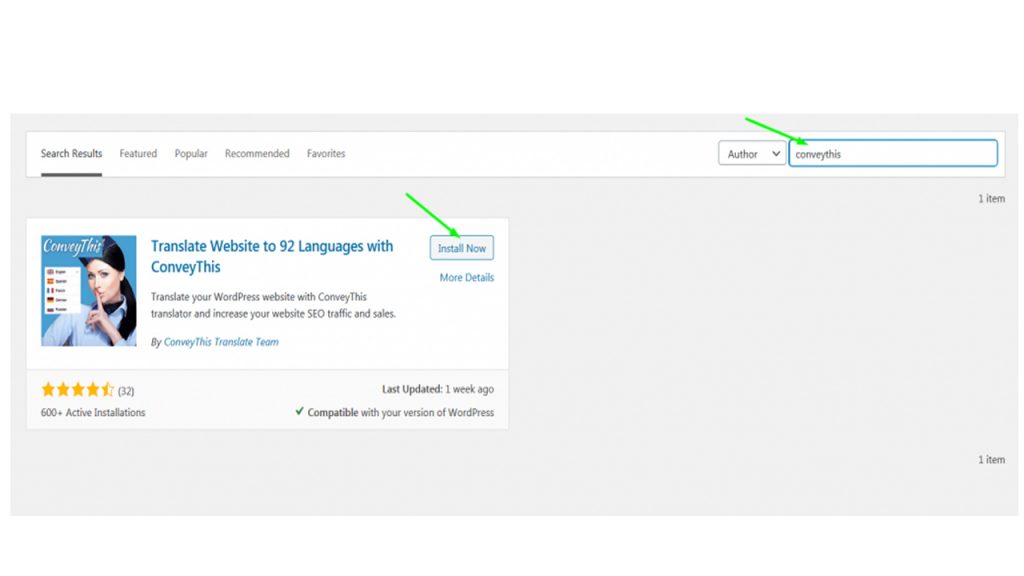Click the plugin search field containing conveythis
This screenshot has width=1024, height=576.
click(893, 153)
